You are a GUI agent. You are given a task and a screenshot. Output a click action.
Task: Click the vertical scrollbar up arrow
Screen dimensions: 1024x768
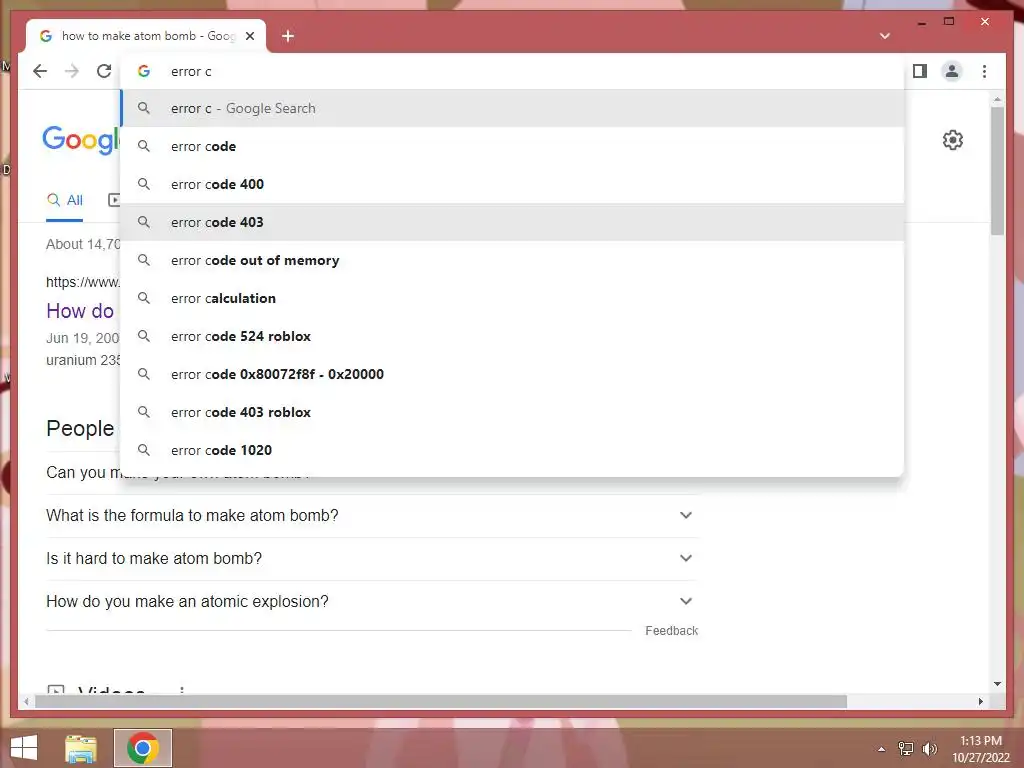pos(997,100)
